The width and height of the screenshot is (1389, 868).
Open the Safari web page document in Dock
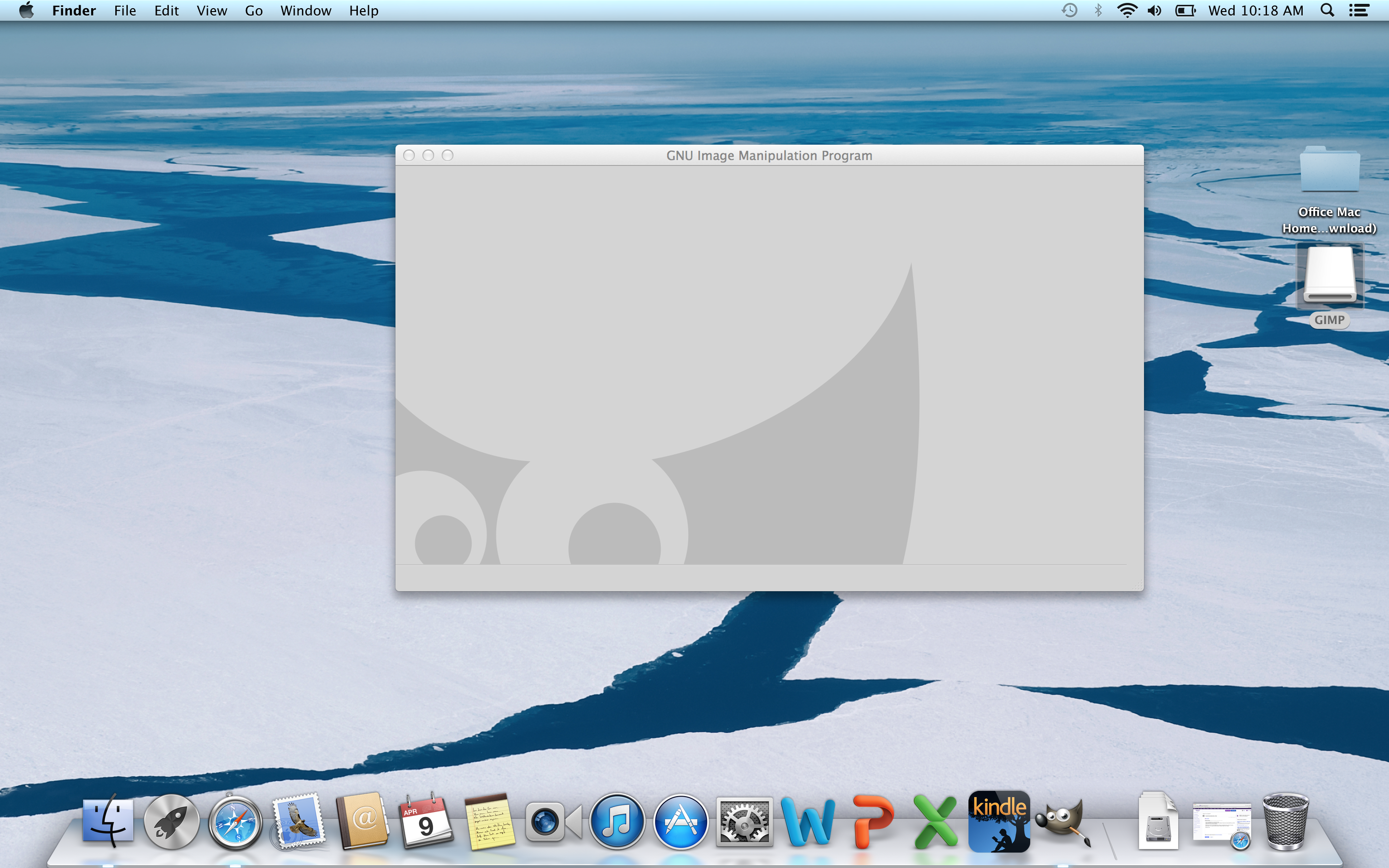pos(1222,825)
